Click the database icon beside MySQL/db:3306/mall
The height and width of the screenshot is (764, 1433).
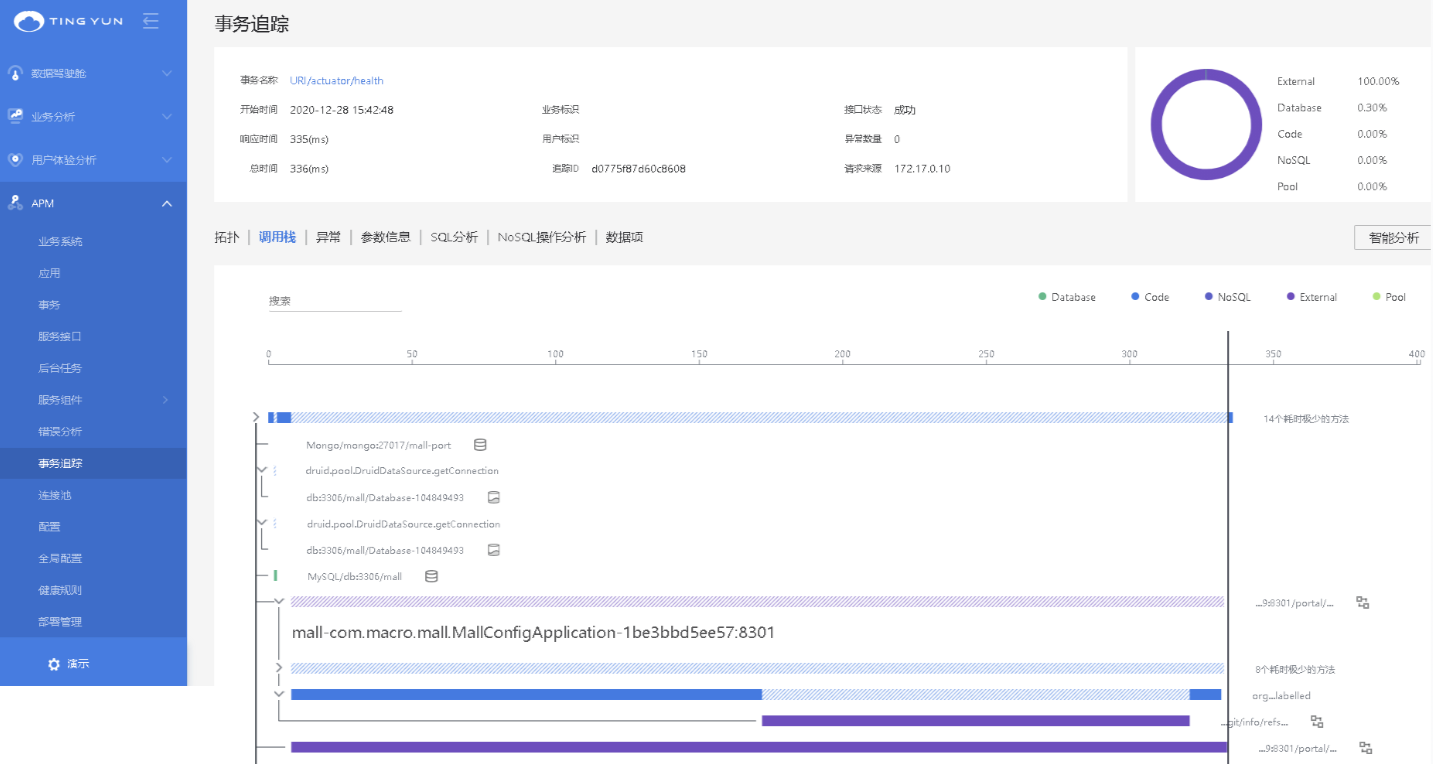coord(432,576)
